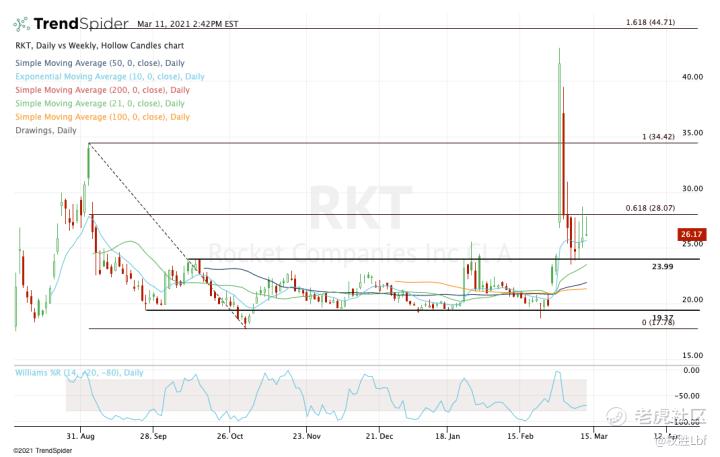Click the 15. Feb date axis label

coord(520,436)
